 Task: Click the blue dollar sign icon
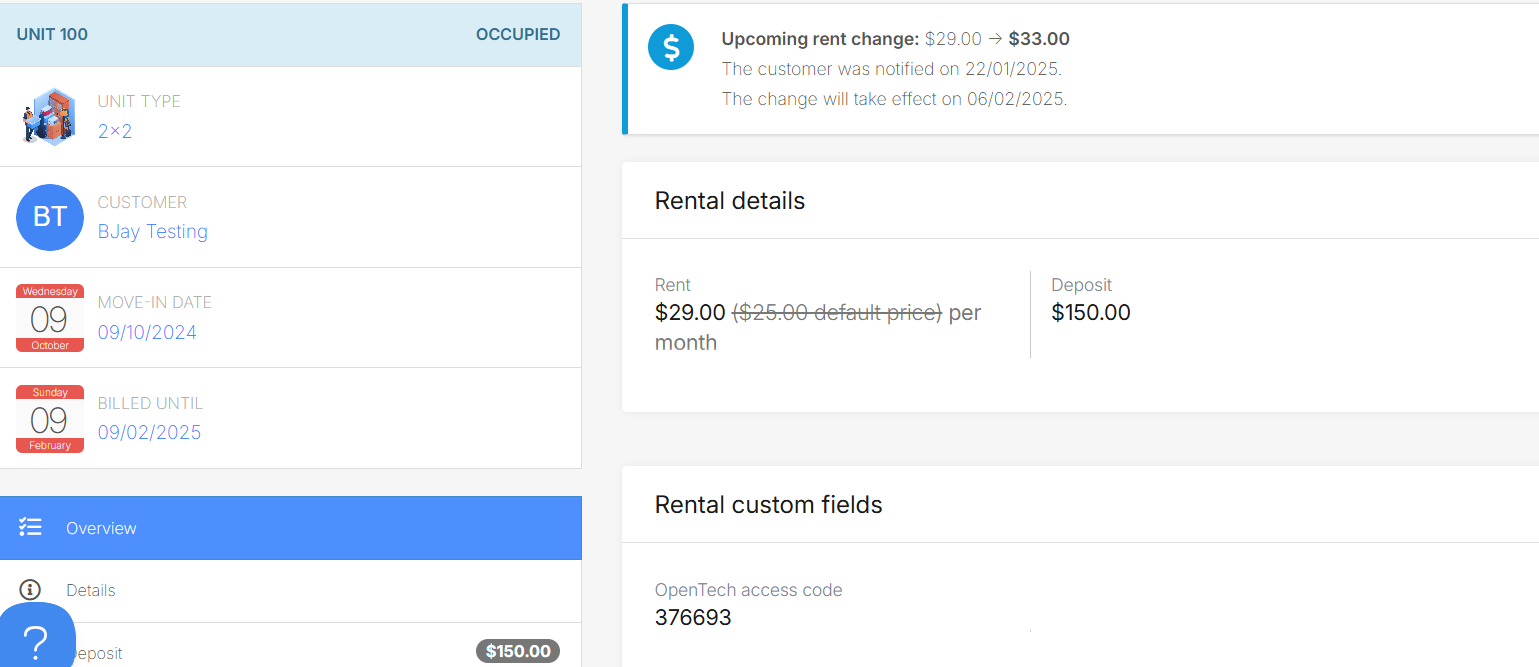point(671,47)
